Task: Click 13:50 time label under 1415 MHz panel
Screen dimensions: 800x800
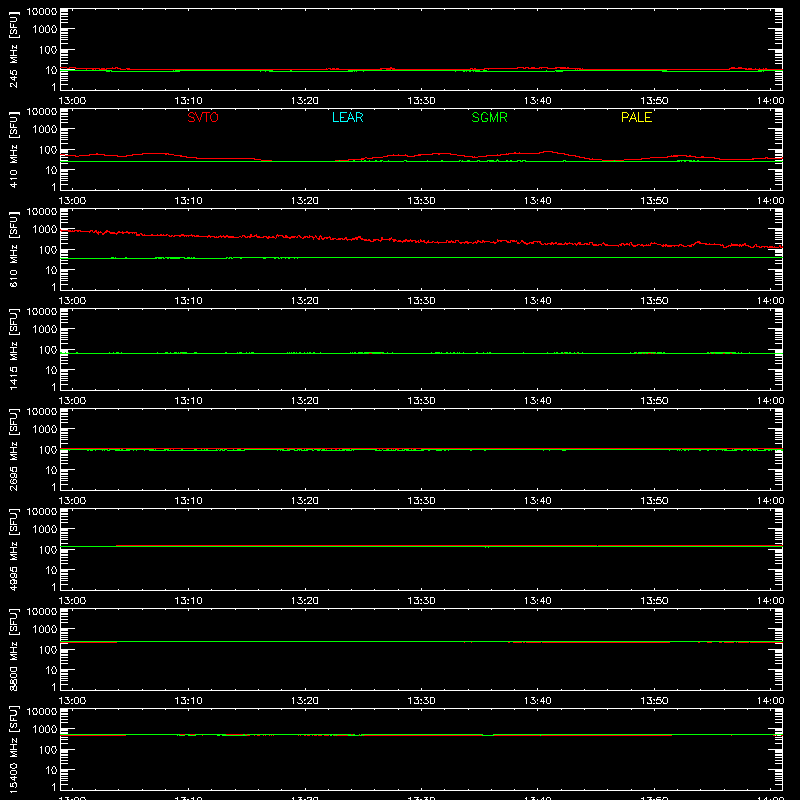Action: click(654, 401)
